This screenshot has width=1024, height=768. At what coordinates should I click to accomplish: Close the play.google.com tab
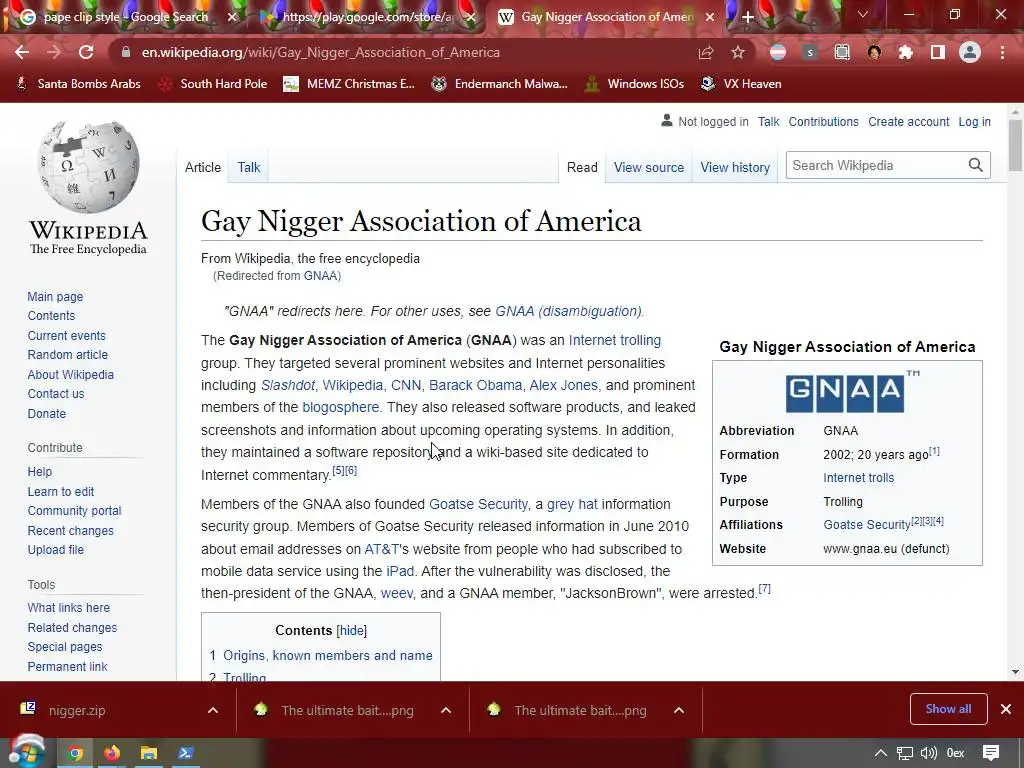pyautogui.click(x=471, y=17)
